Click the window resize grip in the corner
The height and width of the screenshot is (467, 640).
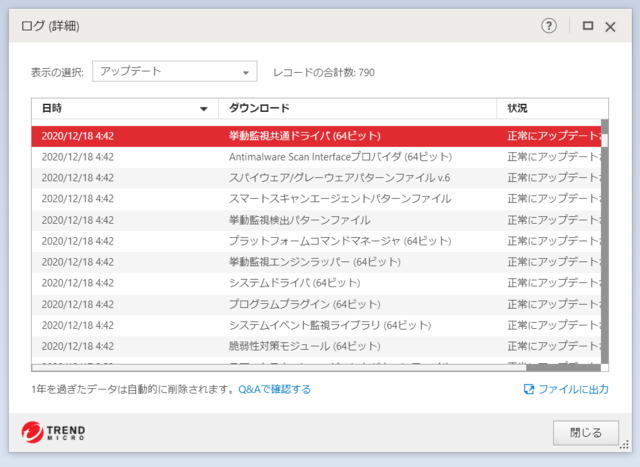pos(624,445)
